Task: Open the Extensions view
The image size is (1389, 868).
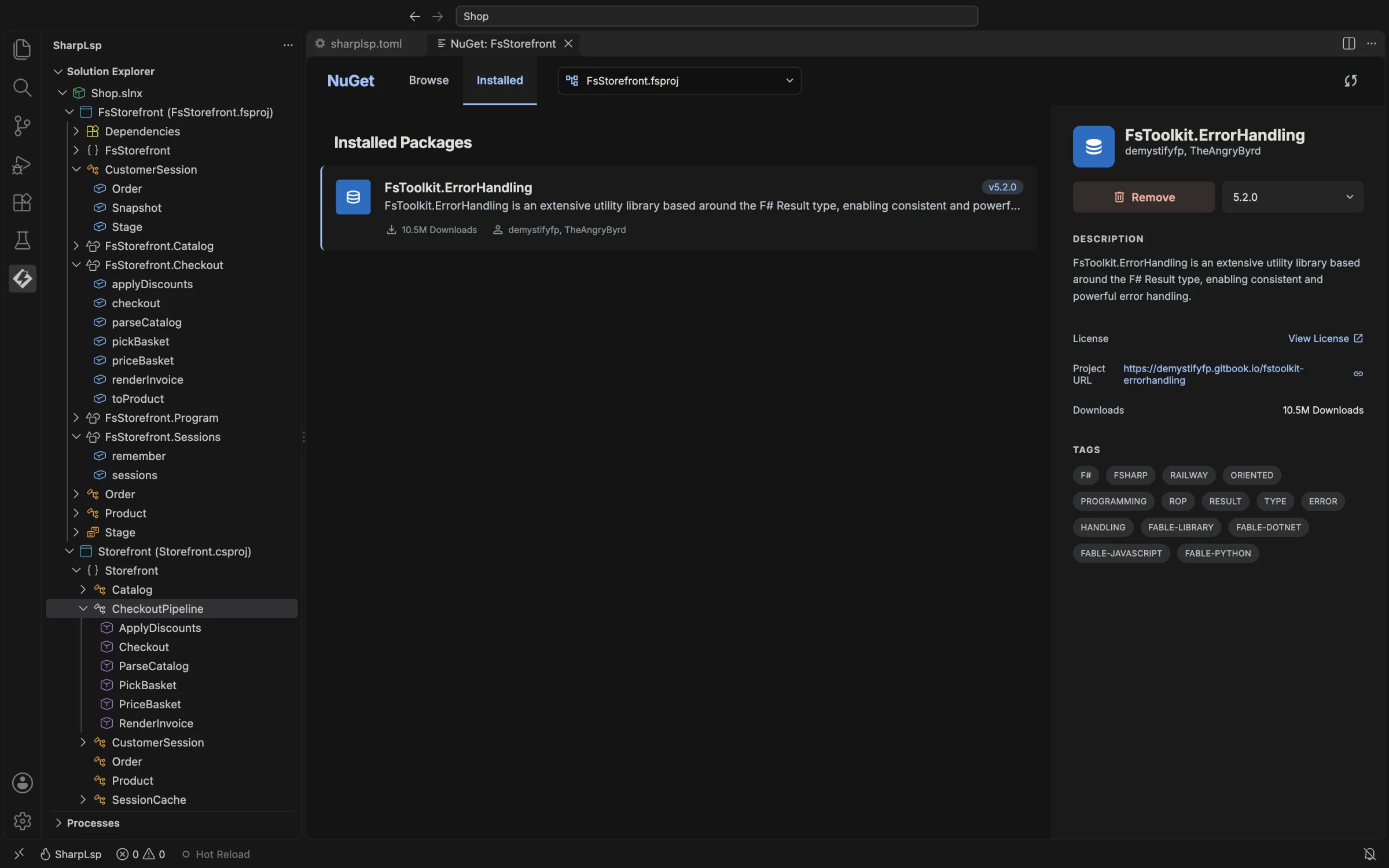Action: (x=22, y=203)
